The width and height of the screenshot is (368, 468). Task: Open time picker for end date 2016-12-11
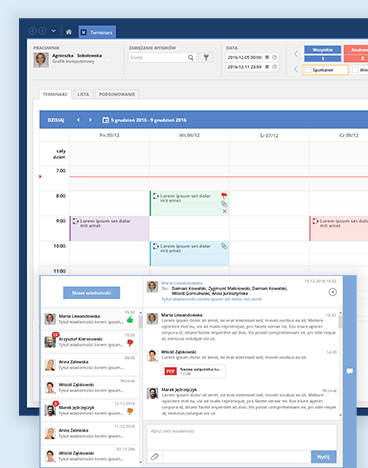[x=274, y=67]
